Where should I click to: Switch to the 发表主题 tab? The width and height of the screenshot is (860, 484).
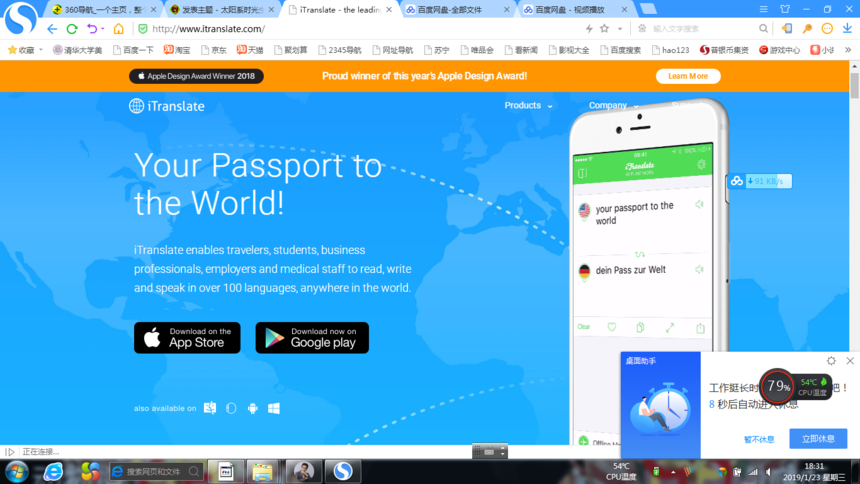(x=222, y=10)
